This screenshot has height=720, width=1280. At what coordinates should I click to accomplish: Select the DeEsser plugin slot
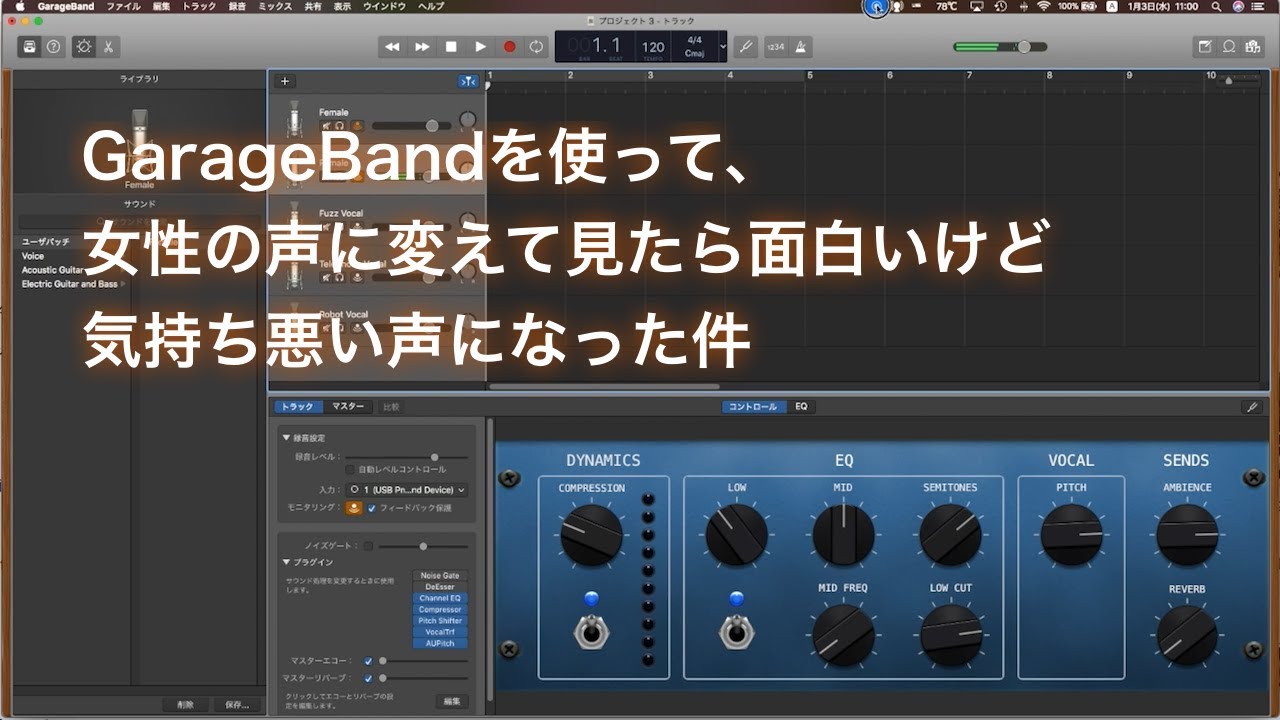[x=440, y=587]
